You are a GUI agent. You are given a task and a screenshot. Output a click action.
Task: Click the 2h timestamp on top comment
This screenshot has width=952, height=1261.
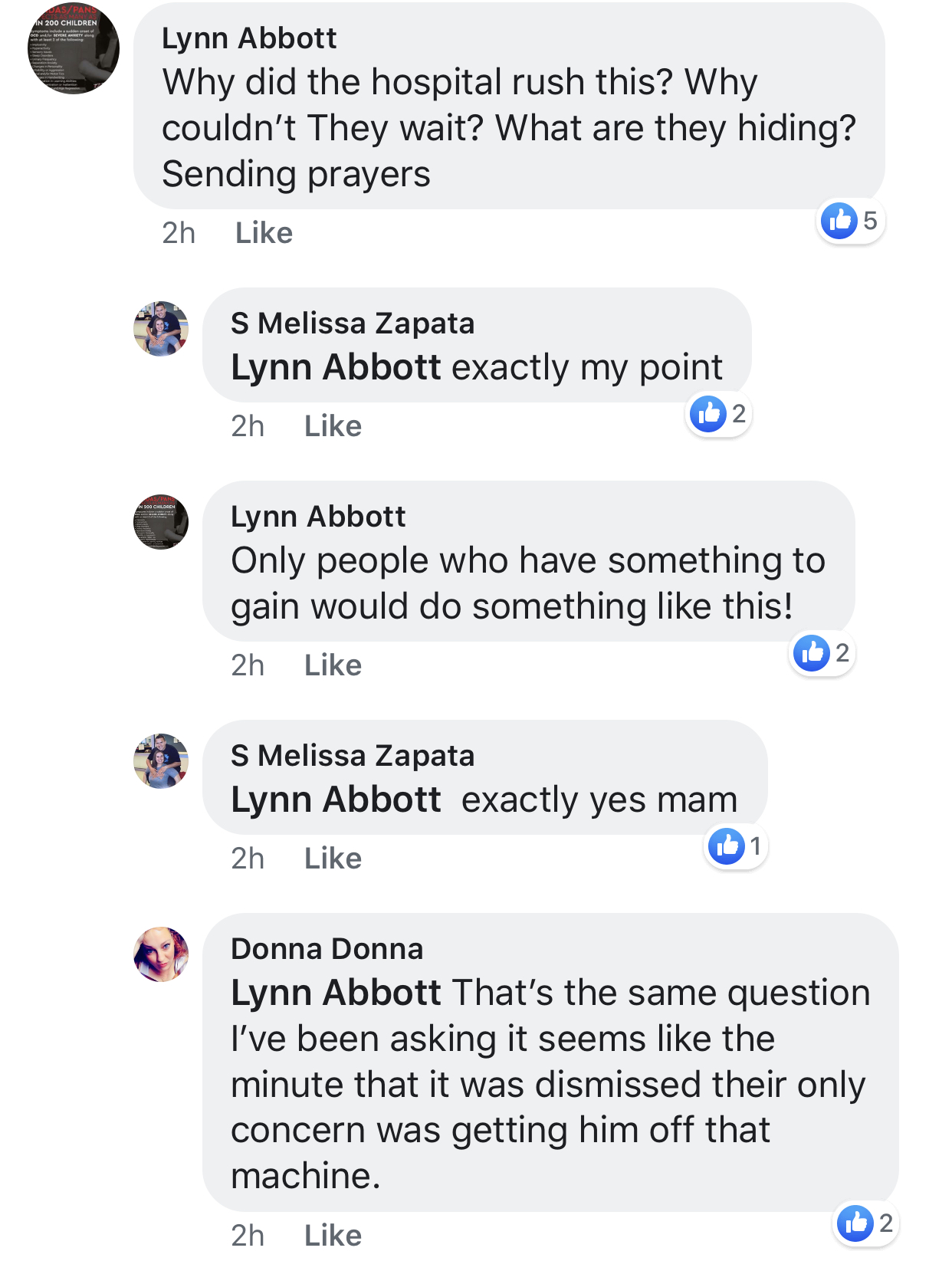[x=179, y=233]
